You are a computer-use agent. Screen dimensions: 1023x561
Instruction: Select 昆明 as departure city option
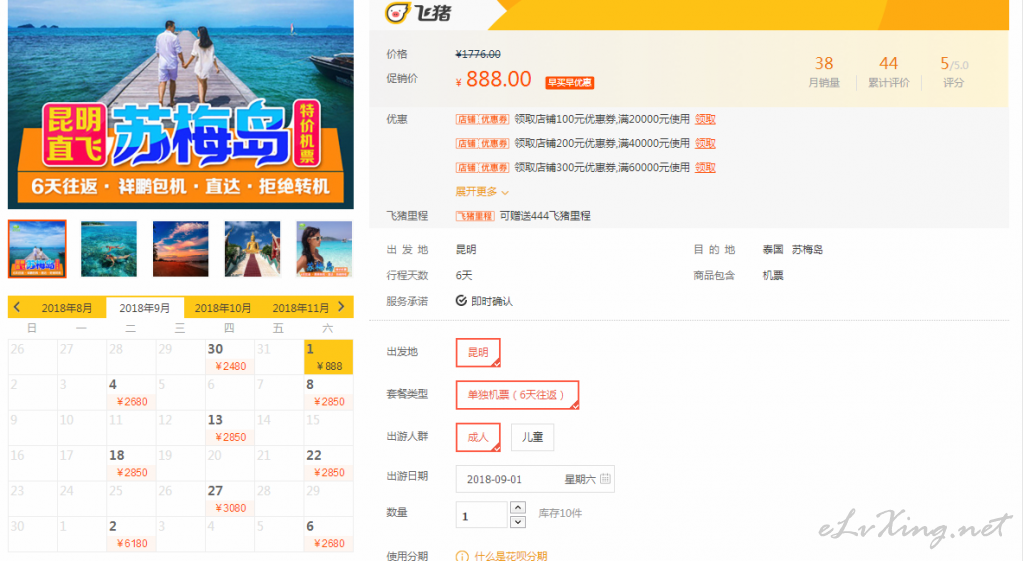coord(478,352)
